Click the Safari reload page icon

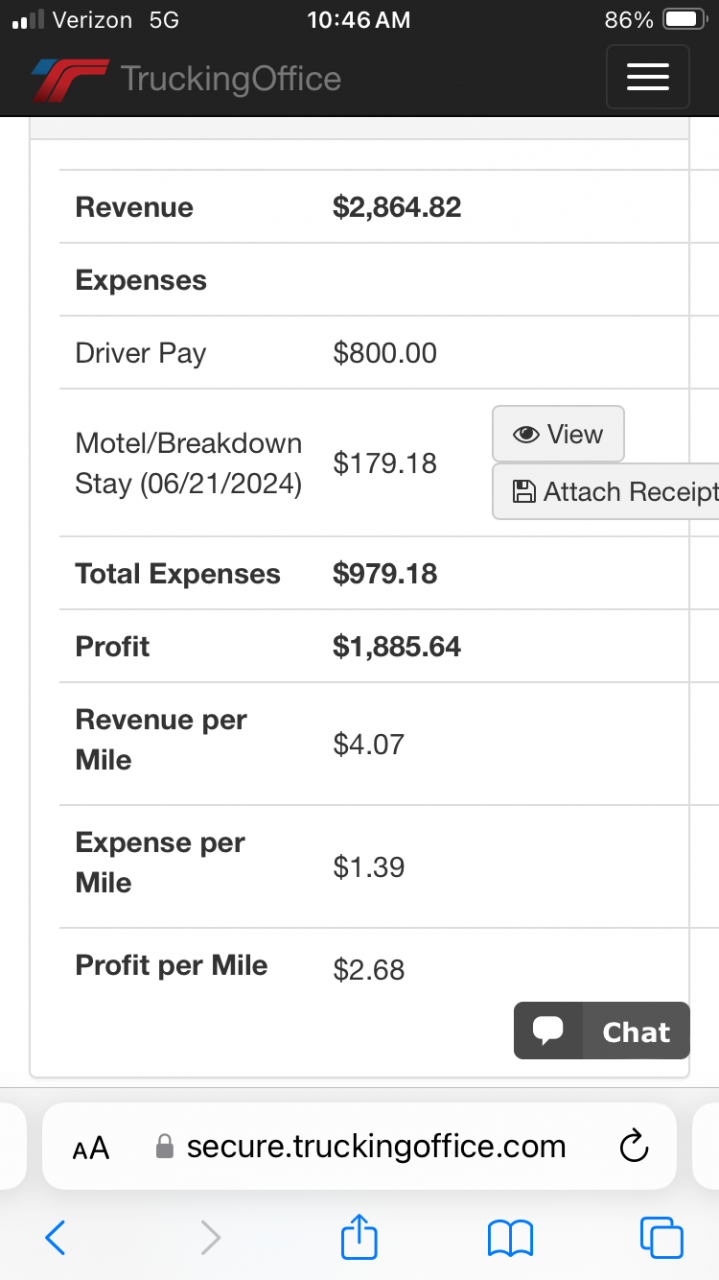(x=634, y=1146)
